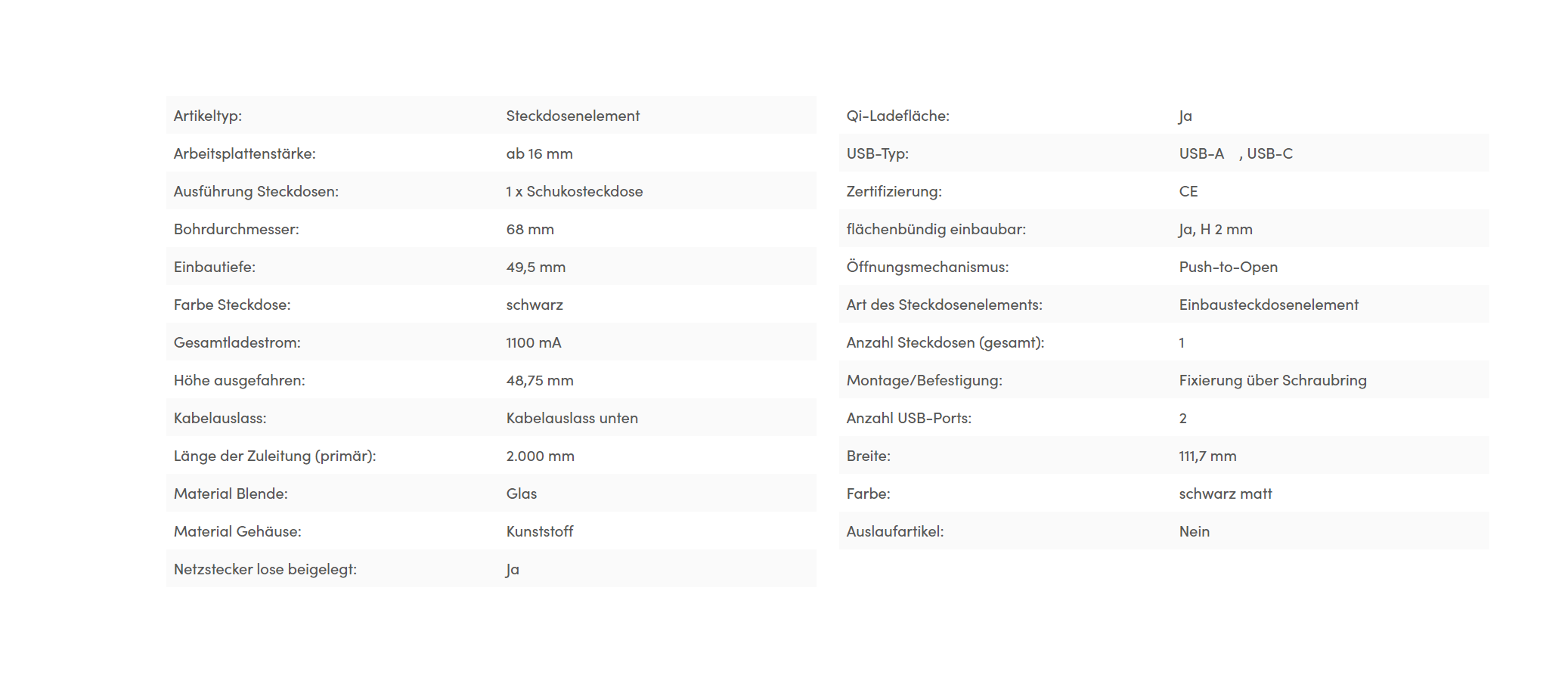Click the Push-to-Open value
Viewport: 1568px width, 693px height.
click(1228, 267)
